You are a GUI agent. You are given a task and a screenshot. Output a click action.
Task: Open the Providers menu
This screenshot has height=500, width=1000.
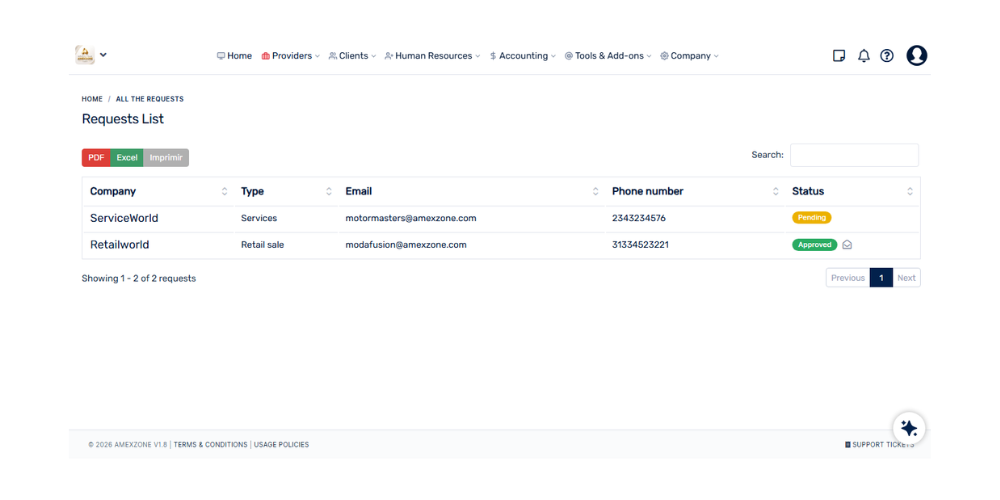pos(291,56)
